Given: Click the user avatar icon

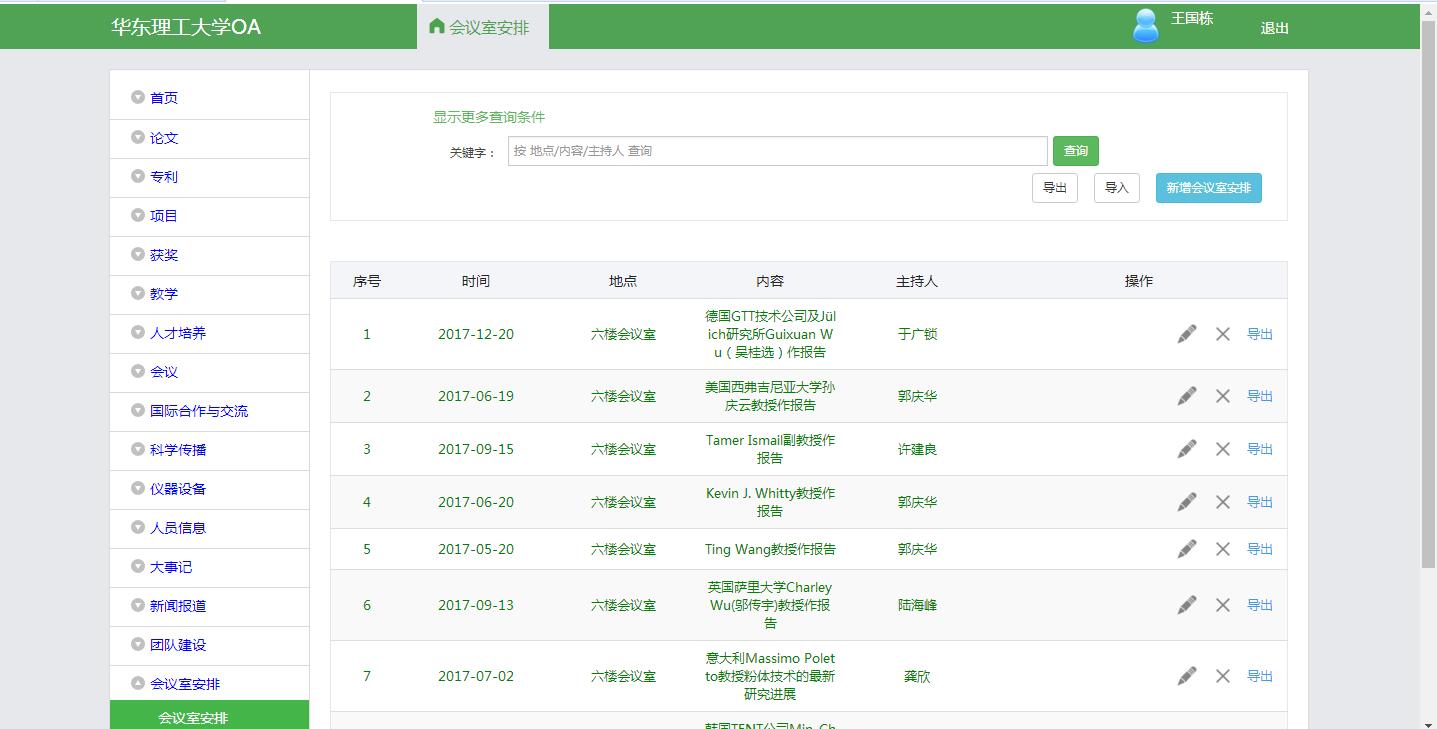Looking at the screenshot, I should click(1146, 26).
